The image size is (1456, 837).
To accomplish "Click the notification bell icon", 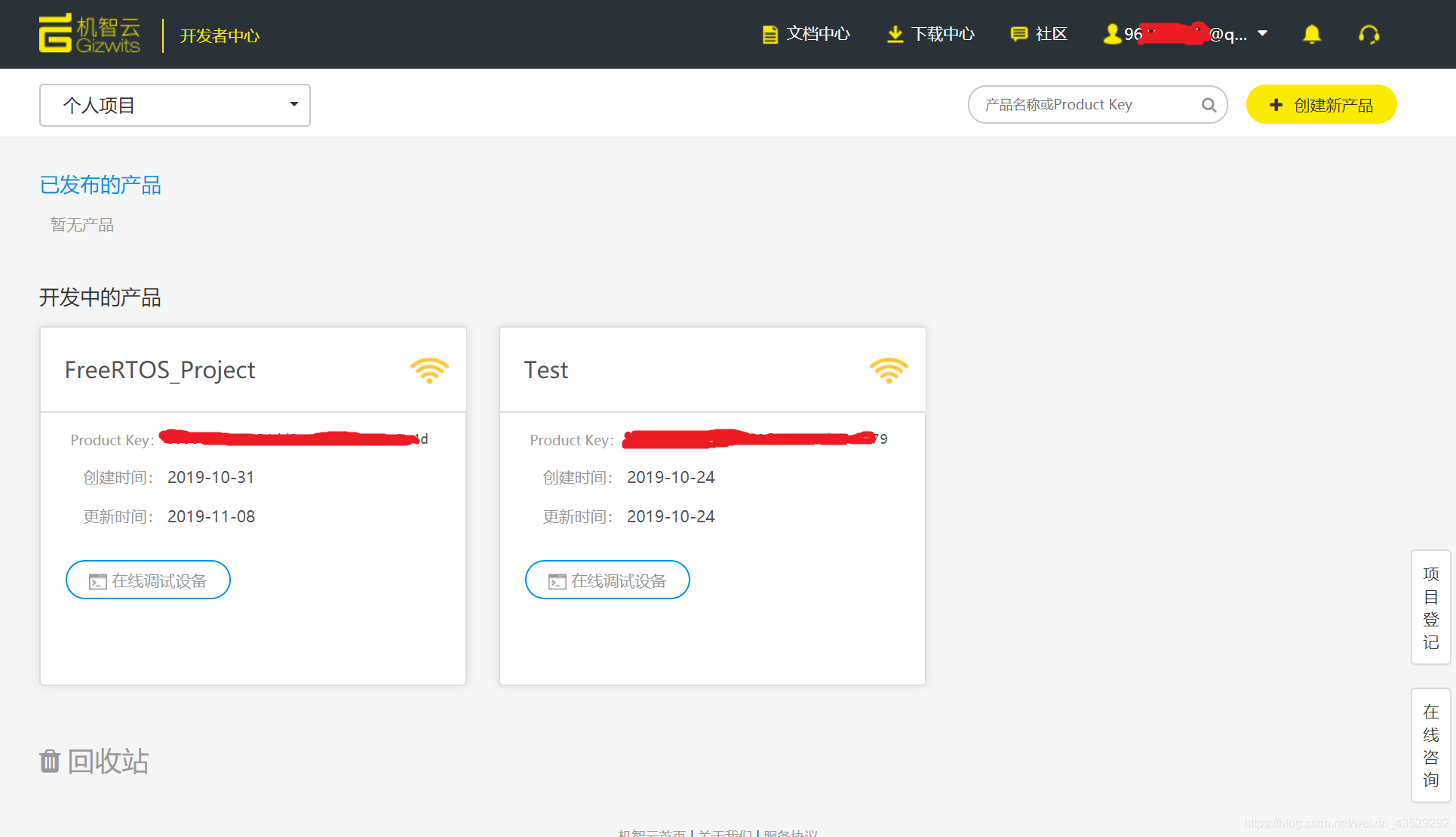I will (1312, 35).
